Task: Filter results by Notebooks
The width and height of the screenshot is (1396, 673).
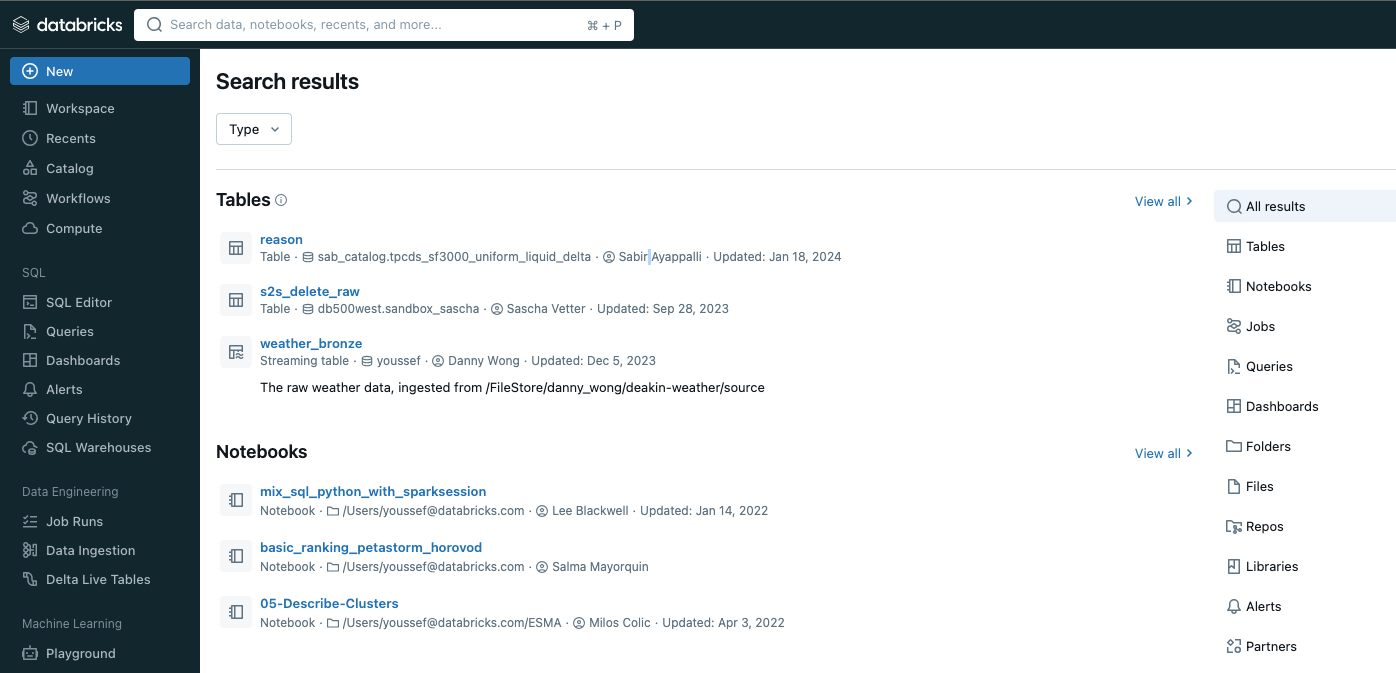Action: (1304, 286)
